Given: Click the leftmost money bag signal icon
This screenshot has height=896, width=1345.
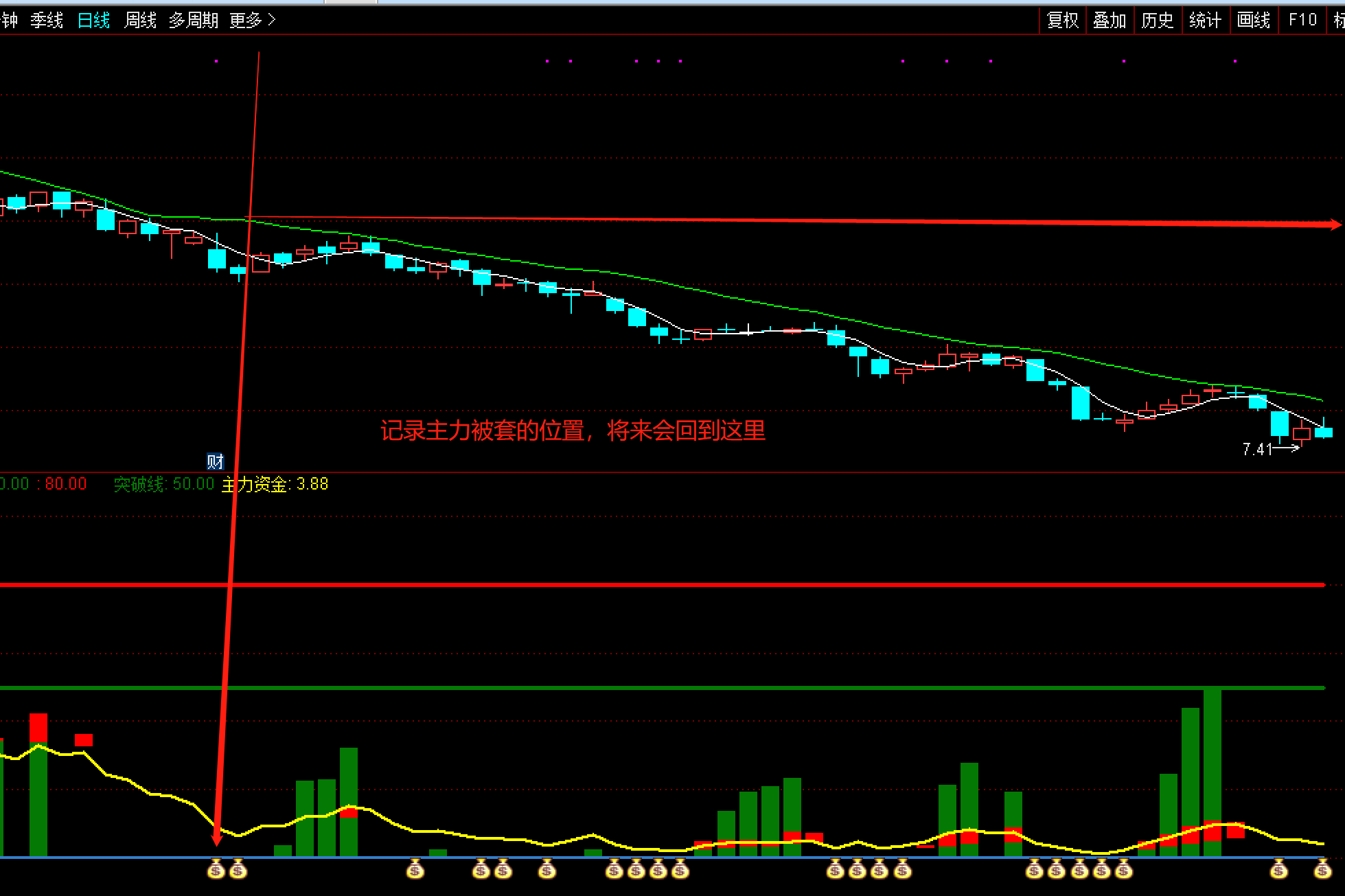Looking at the screenshot, I should (216, 871).
